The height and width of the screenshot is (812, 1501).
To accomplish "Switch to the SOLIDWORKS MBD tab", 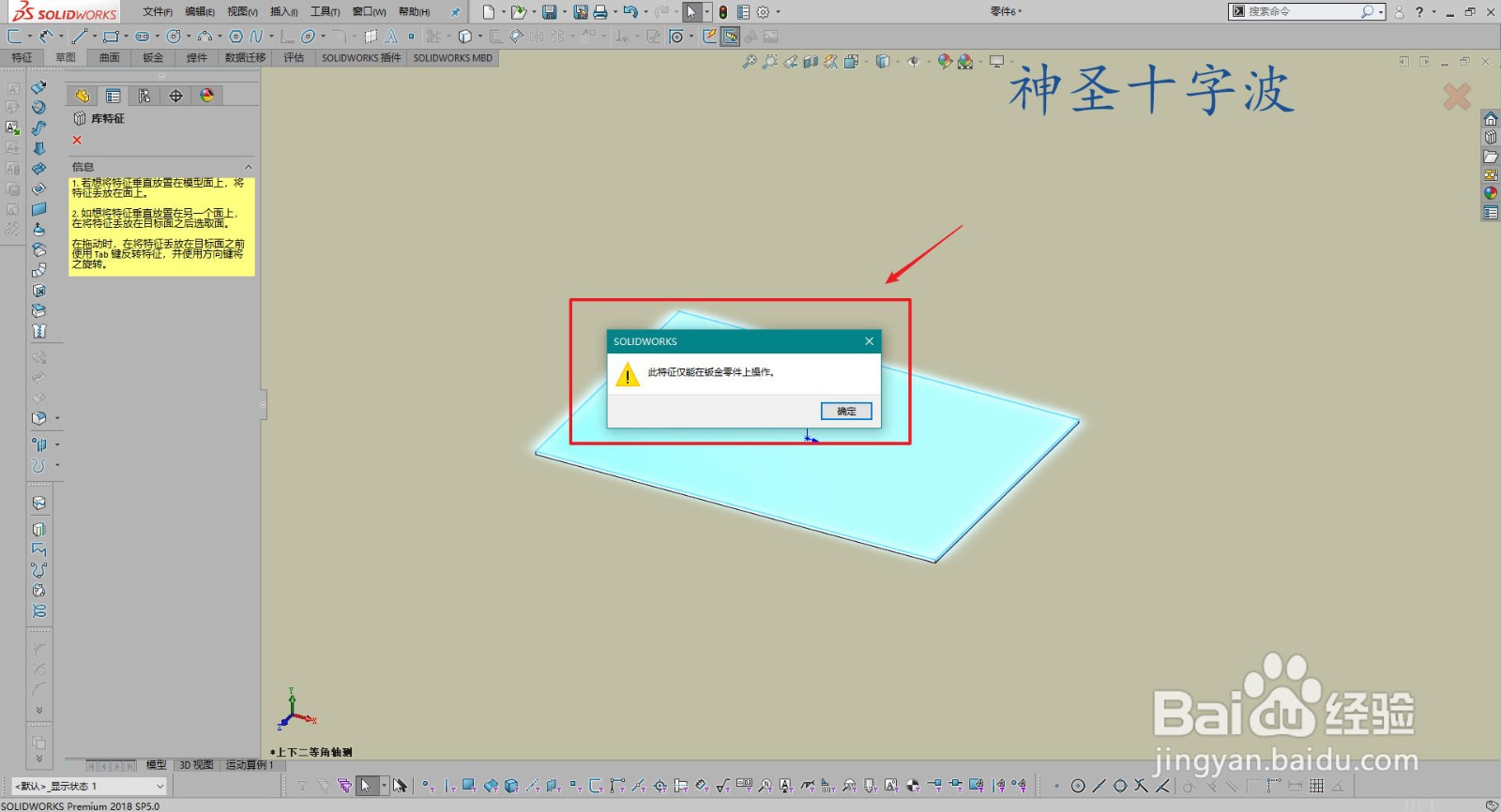I will pos(452,58).
